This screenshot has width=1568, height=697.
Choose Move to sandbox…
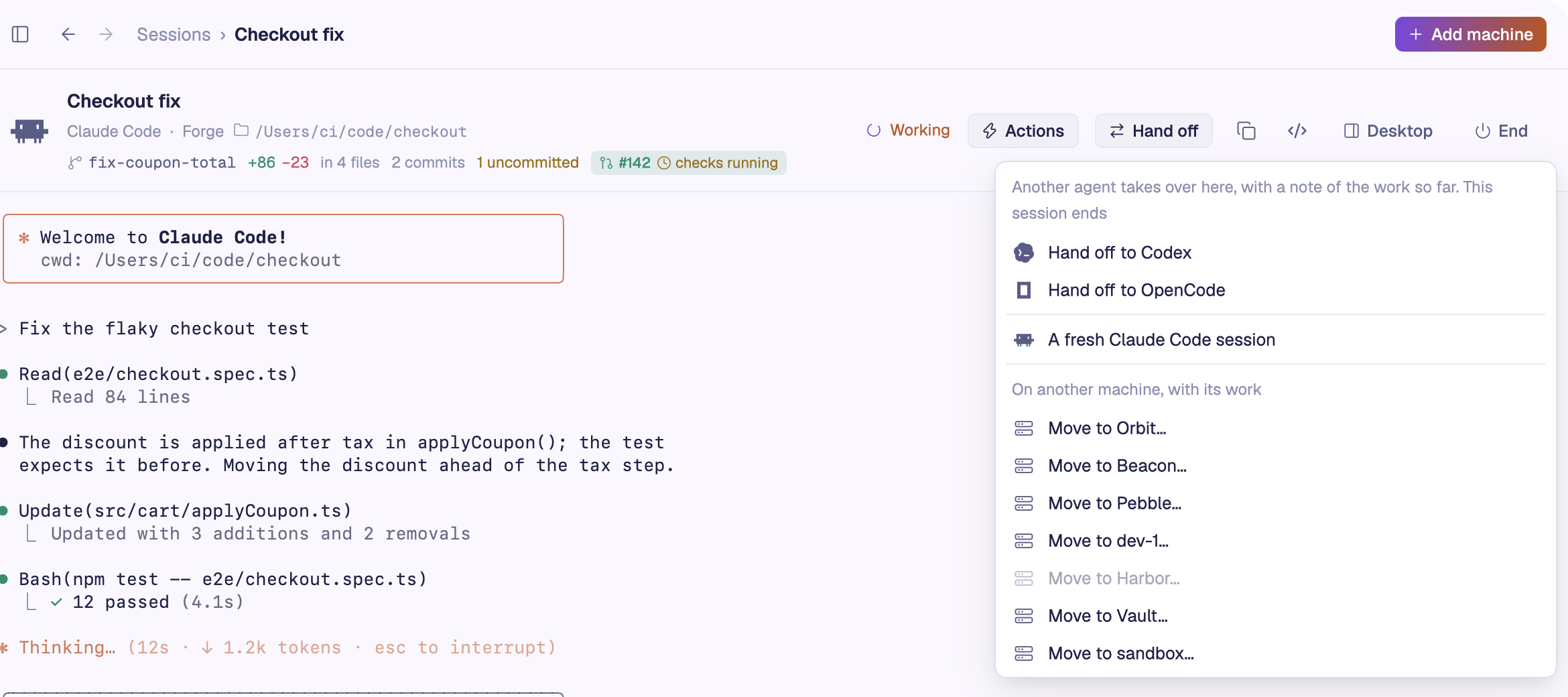(1276, 653)
